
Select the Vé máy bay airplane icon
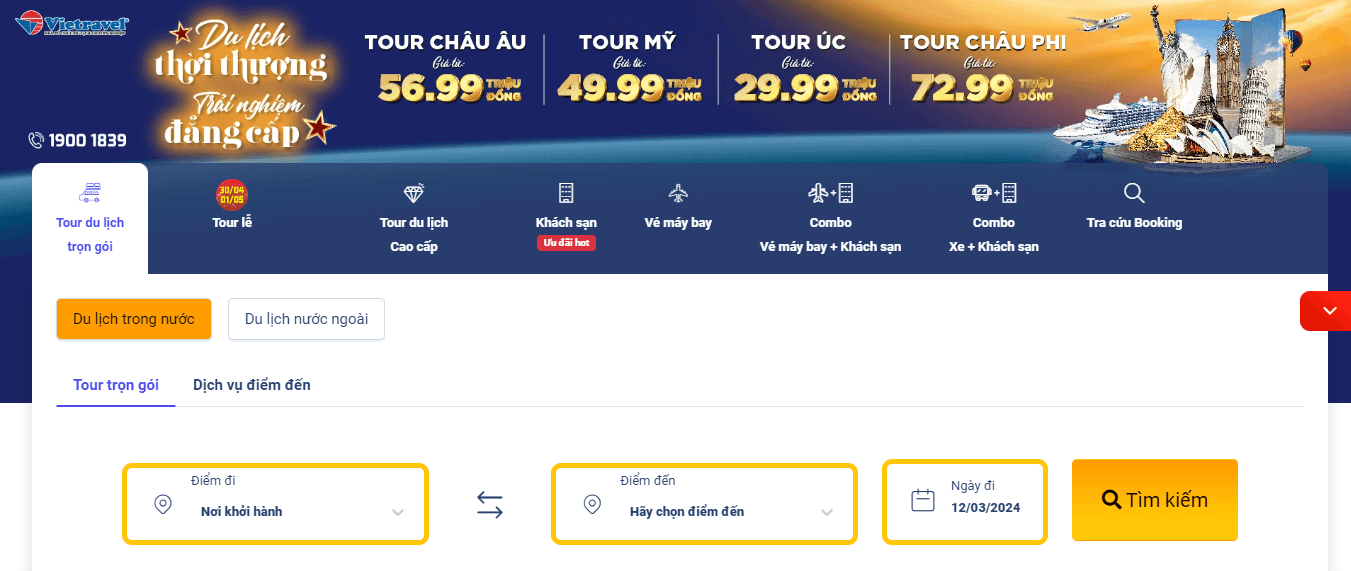pos(678,194)
